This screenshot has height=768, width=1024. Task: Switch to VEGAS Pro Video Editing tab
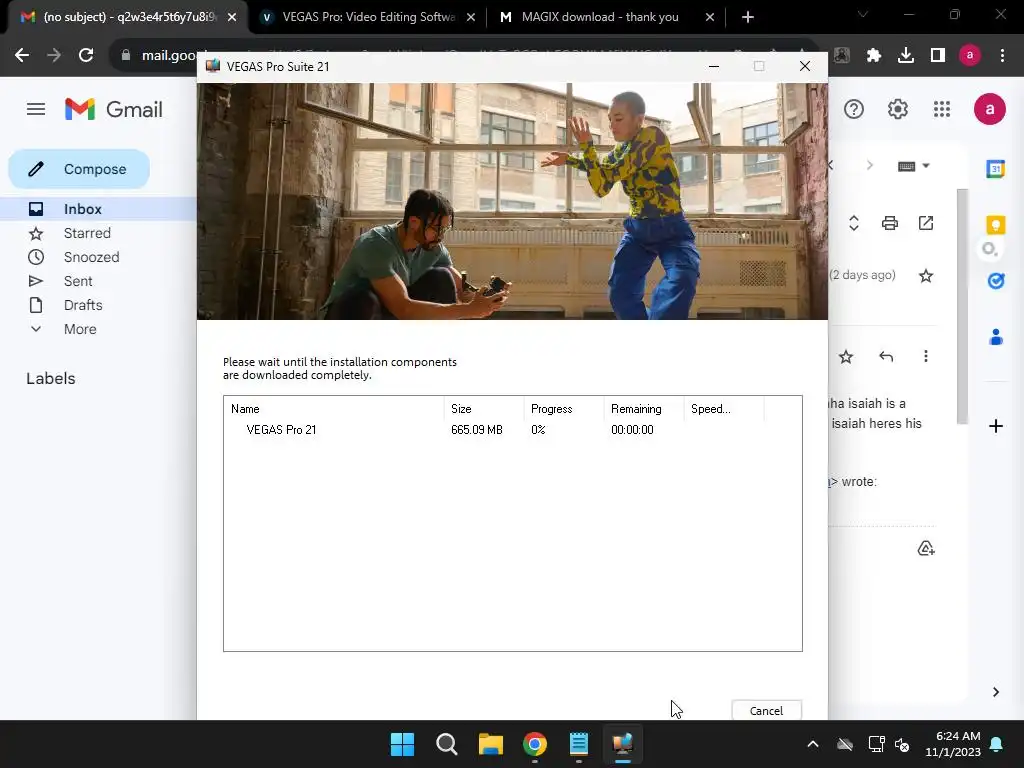pos(369,17)
